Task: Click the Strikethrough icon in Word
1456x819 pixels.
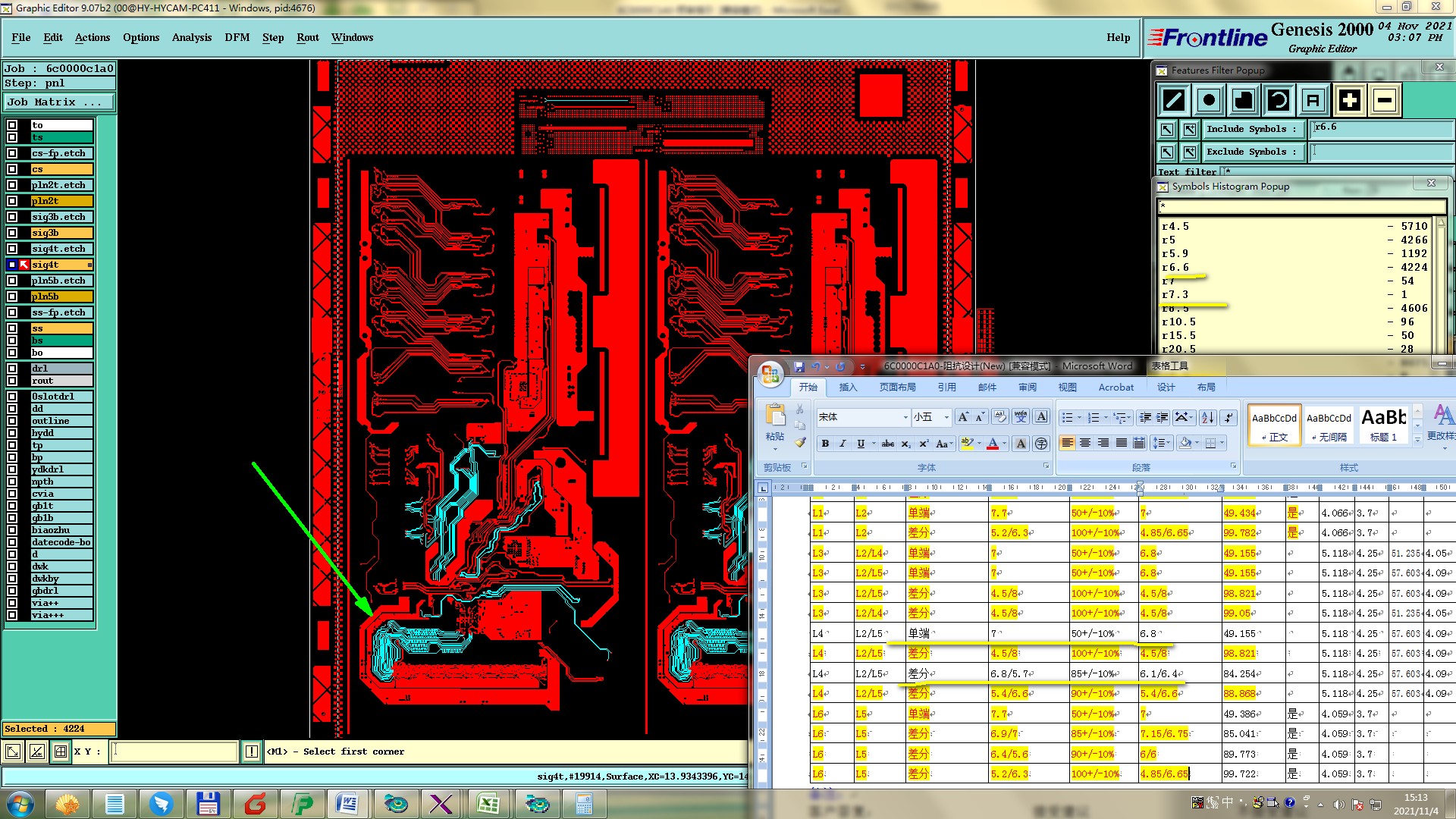Action: click(x=887, y=444)
